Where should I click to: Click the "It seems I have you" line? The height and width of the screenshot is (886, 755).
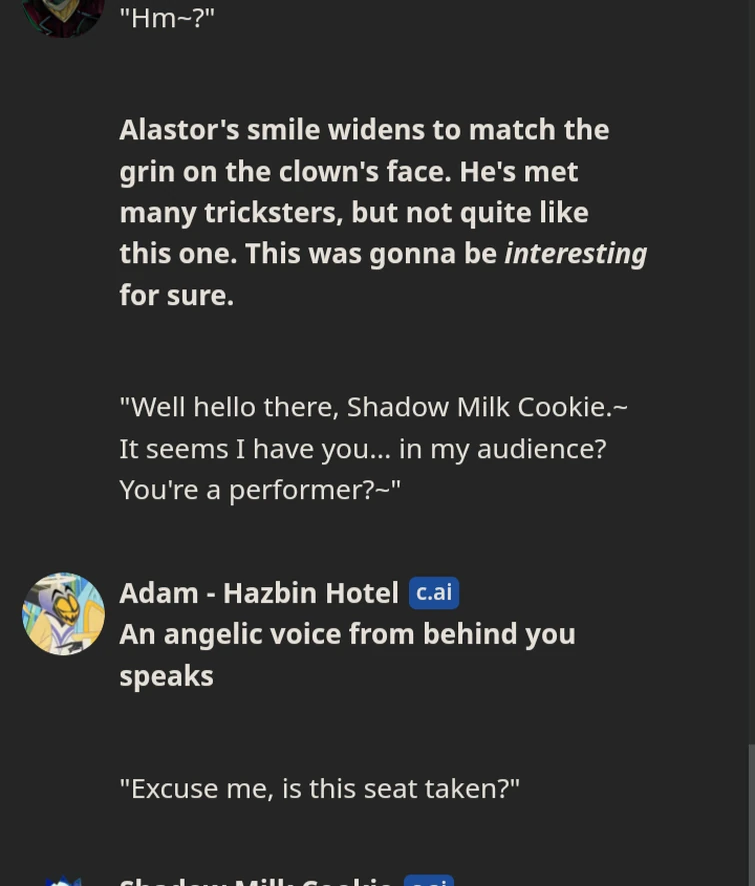tap(362, 448)
